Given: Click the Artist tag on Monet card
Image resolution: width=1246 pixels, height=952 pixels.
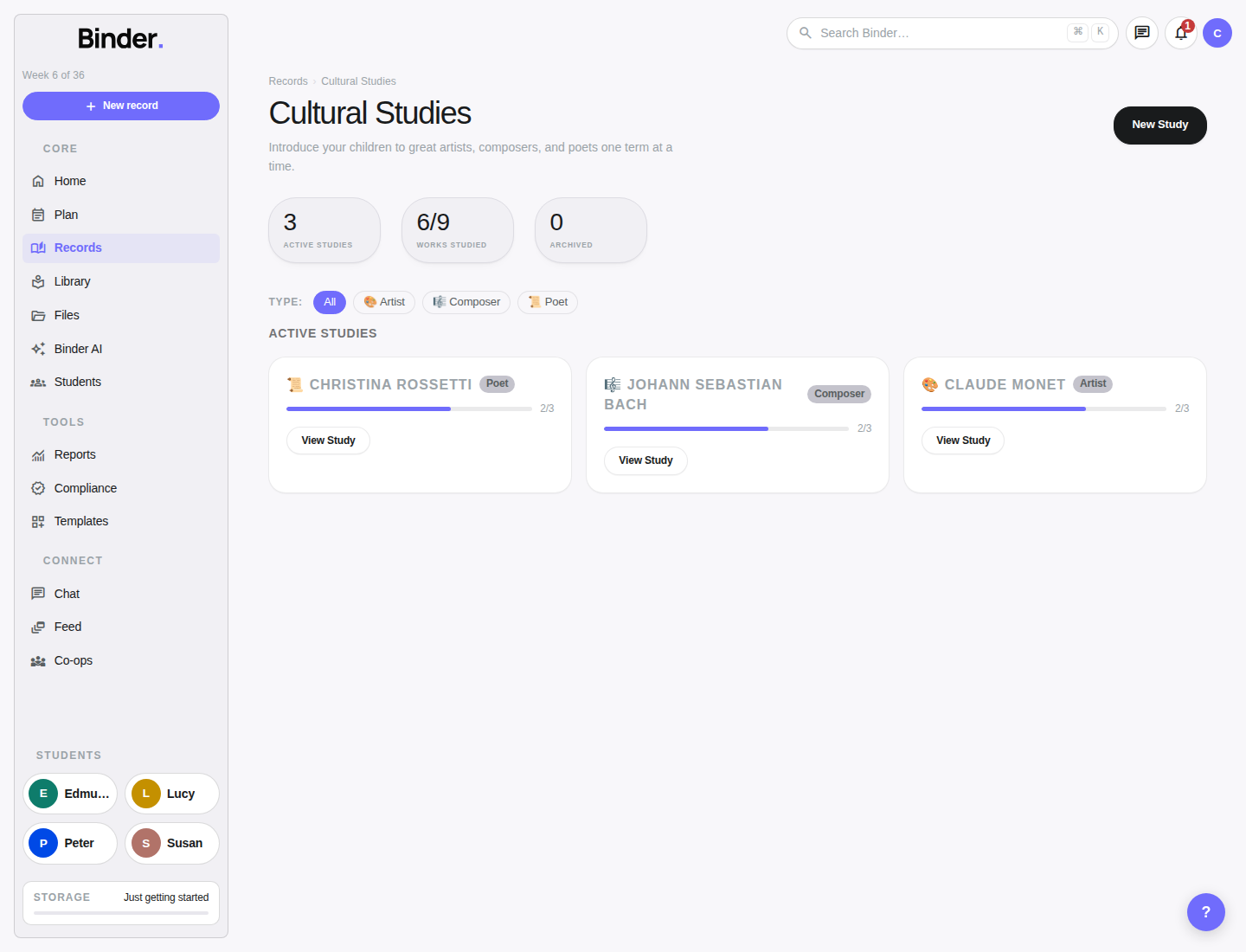Looking at the screenshot, I should (x=1093, y=384).
